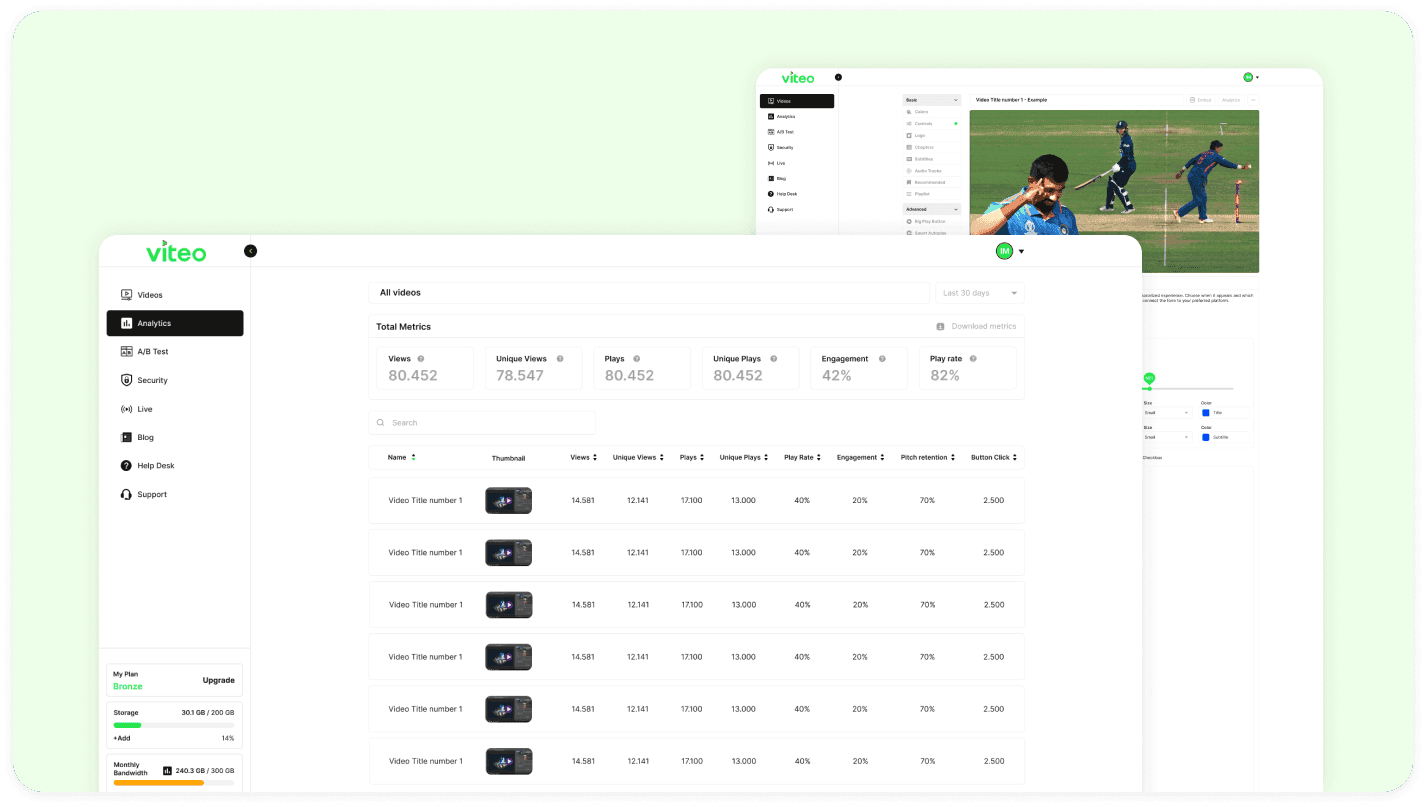This screenshot has width=1426, height=807.
Task: Click the Security shield icon in sidebar
Action: tap(126, 381)
